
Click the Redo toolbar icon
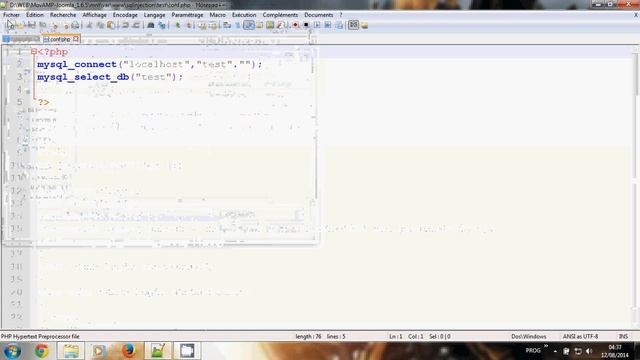point(136,25)
